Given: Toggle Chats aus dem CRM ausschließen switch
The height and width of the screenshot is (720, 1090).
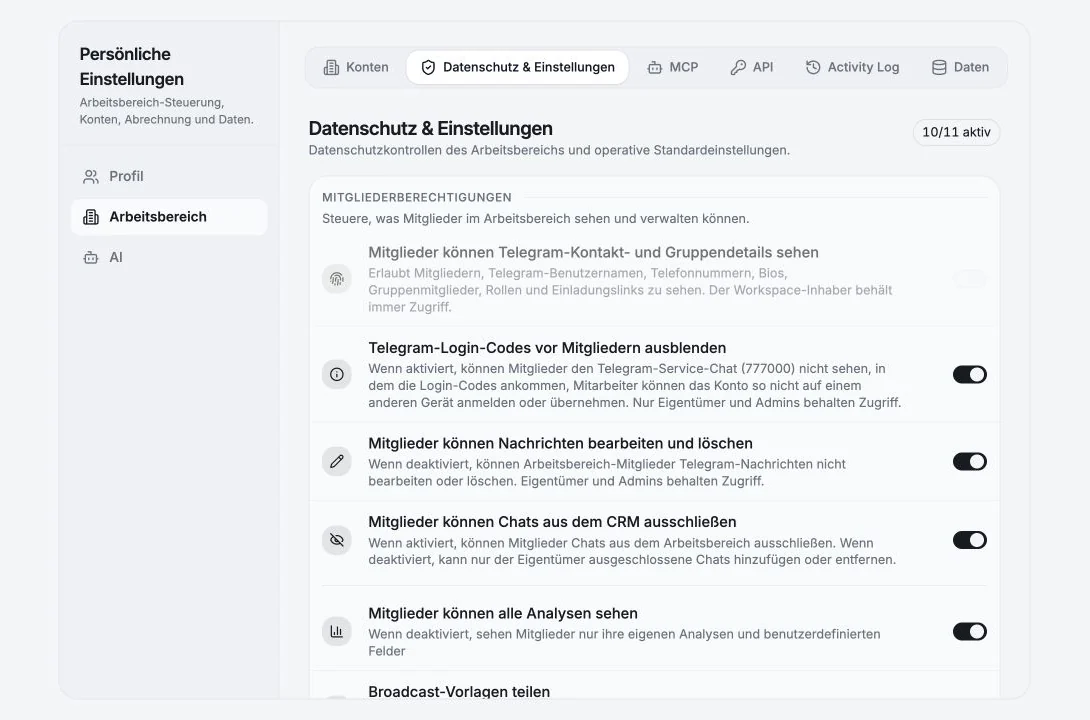Looking at the screenshot, I should tap(970, 540).
